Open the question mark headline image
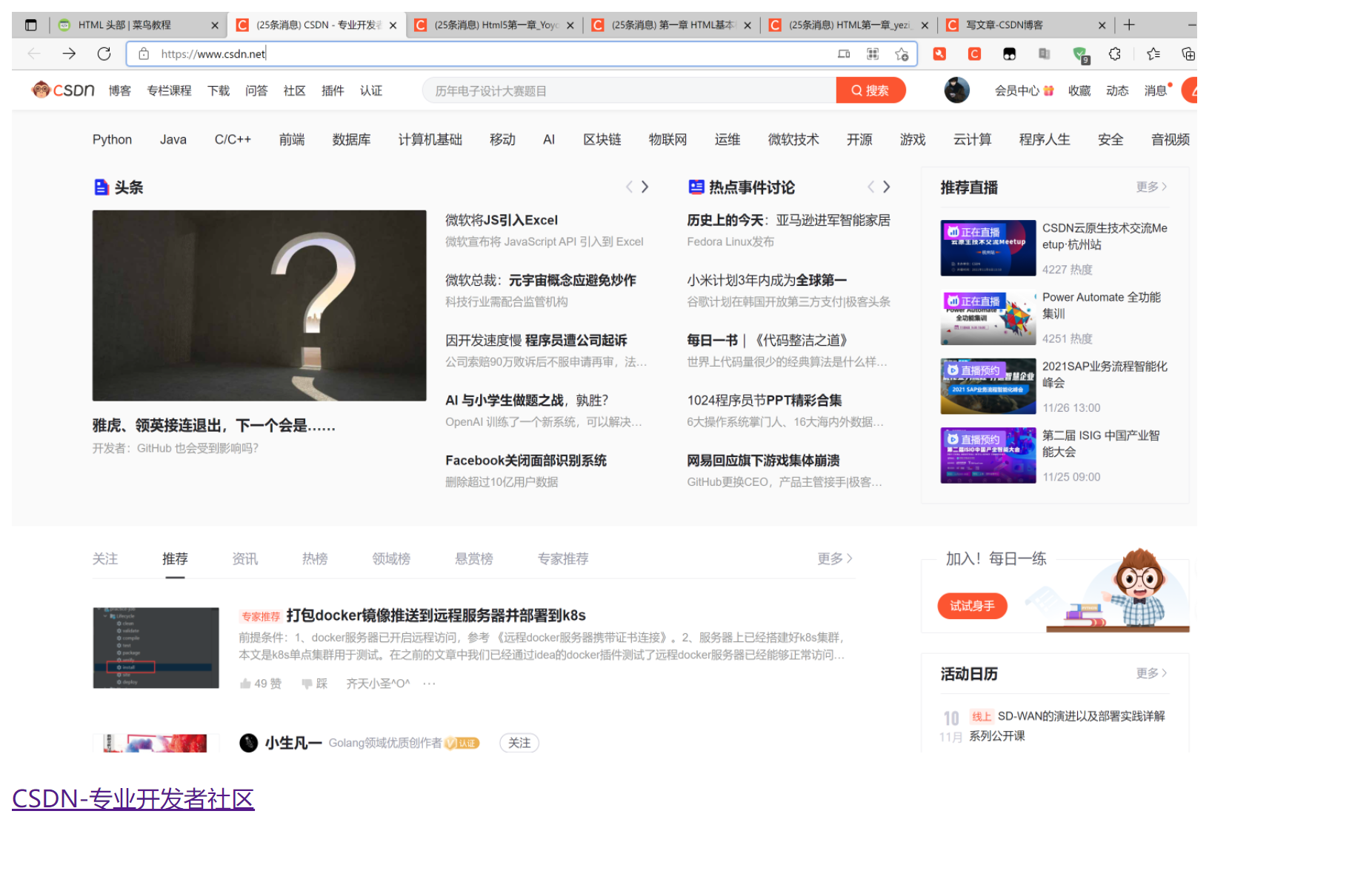This screenshot has height=871, width=1372. [x=259, y=305]
